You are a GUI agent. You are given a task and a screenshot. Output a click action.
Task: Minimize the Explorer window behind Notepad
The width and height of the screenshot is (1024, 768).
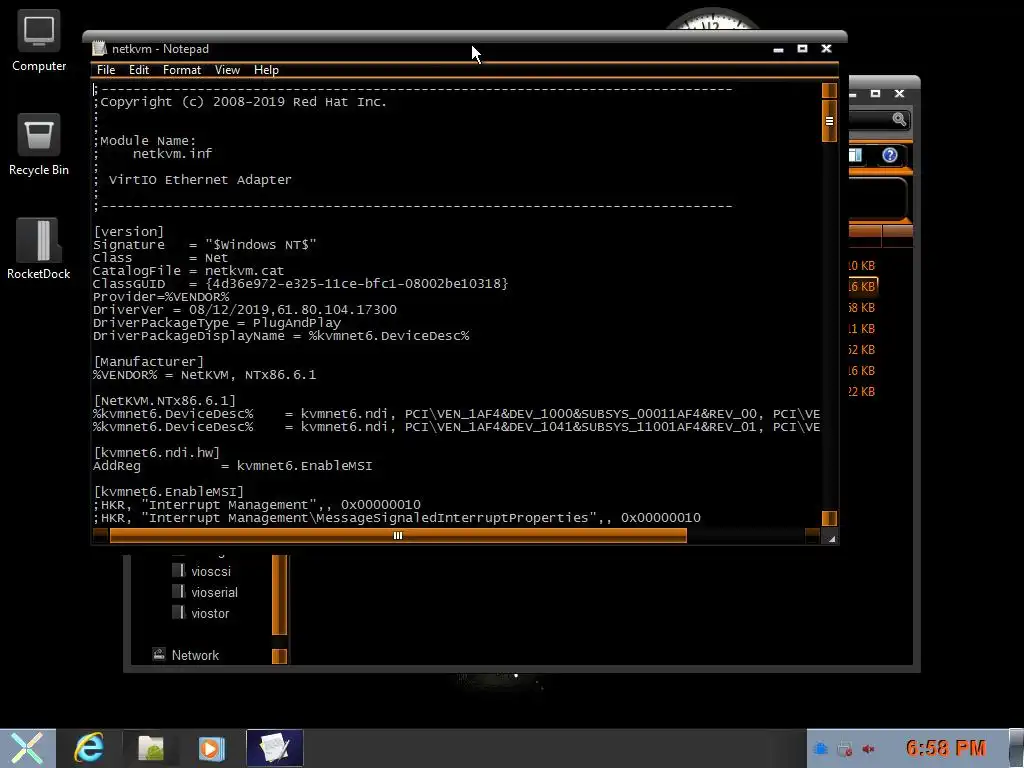(853, 94)
